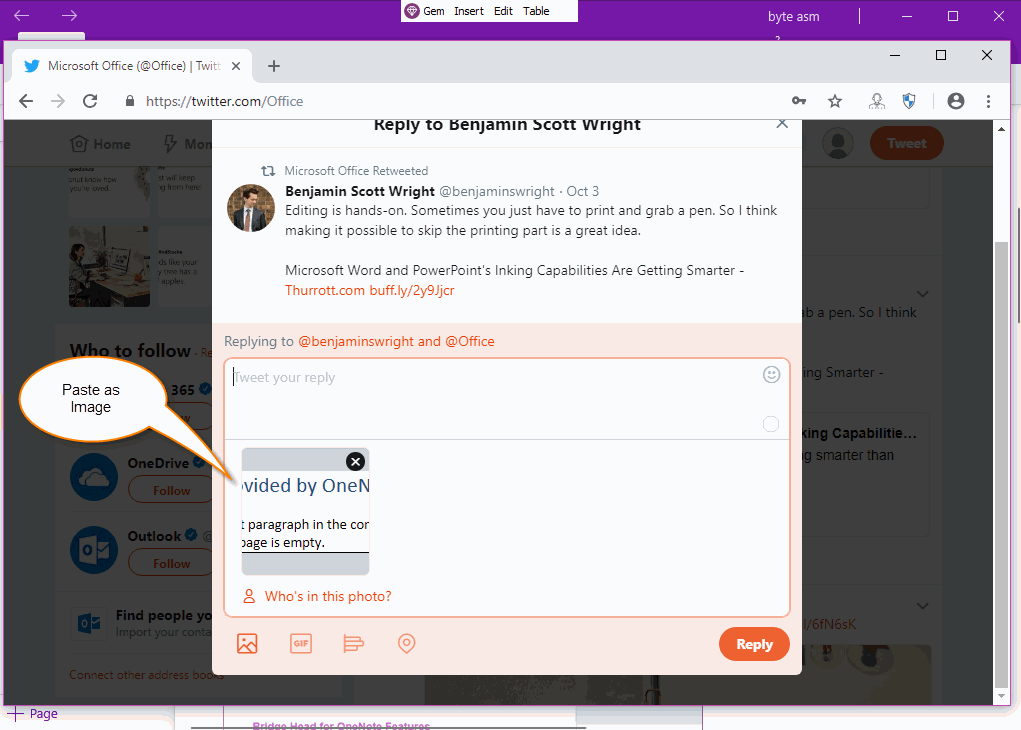1021x730 pixels.
Task: Go back in the browser
Action: coord(26,101)
